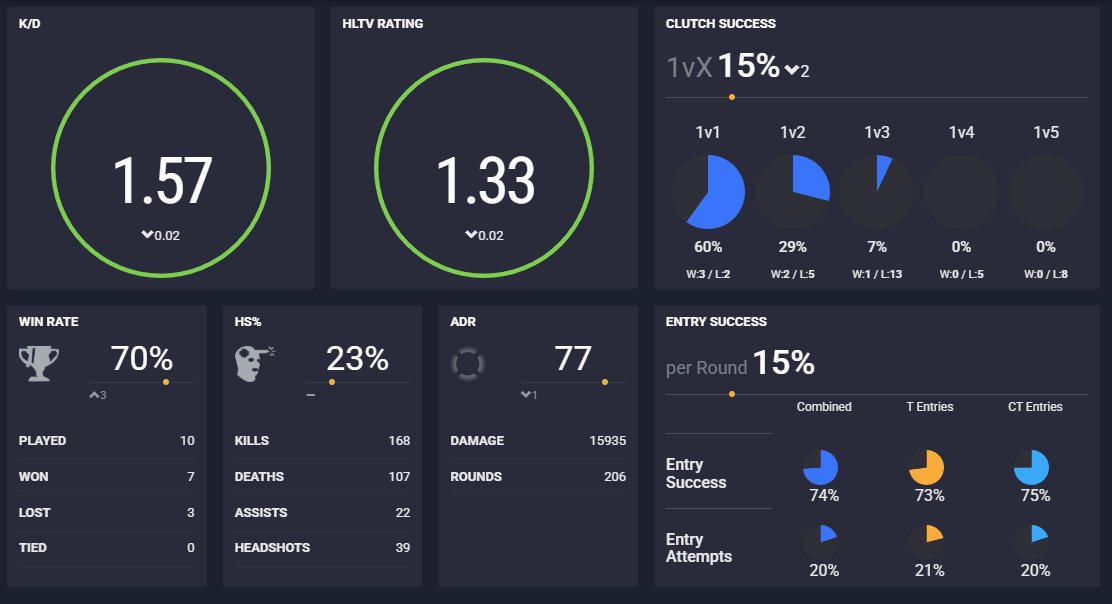The image size is (1112, 604).
Task: Click the W:3 / L:2 record under 1v1
Action: click(x=708, y=274)
